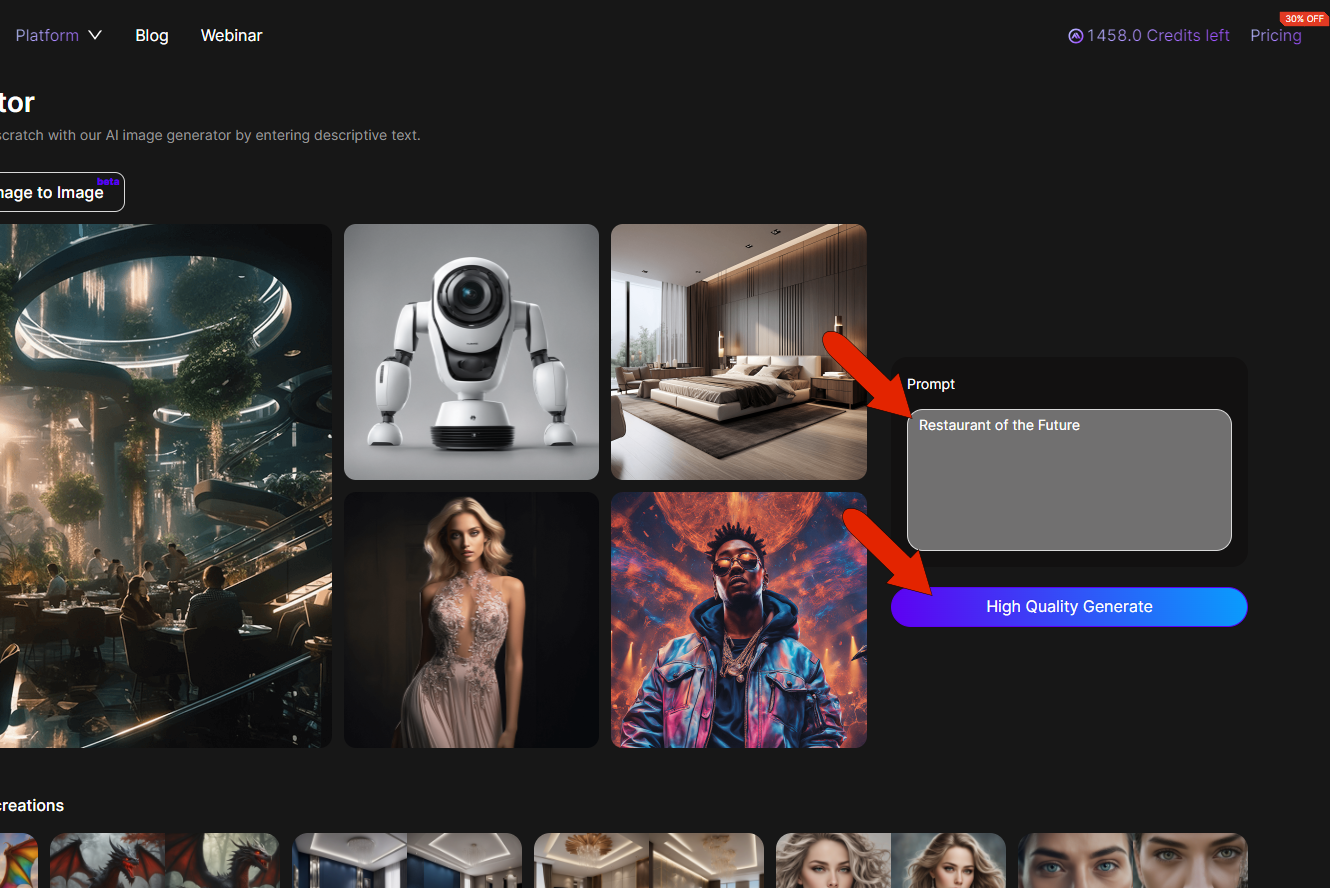This screenshot has height=888, width=1330.
Task: Open the Platform dropdown menu
Action: pos(58,35)
